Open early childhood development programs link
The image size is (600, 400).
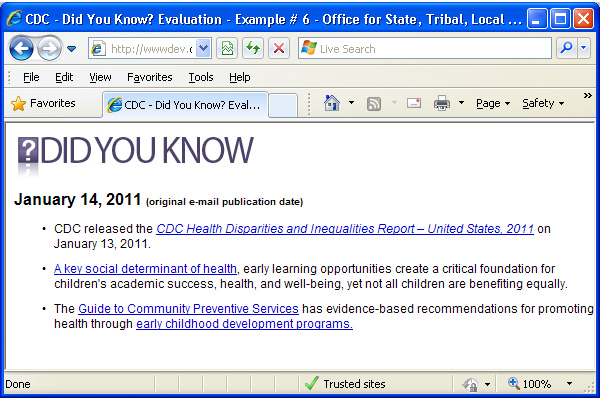tap(244, 324)
